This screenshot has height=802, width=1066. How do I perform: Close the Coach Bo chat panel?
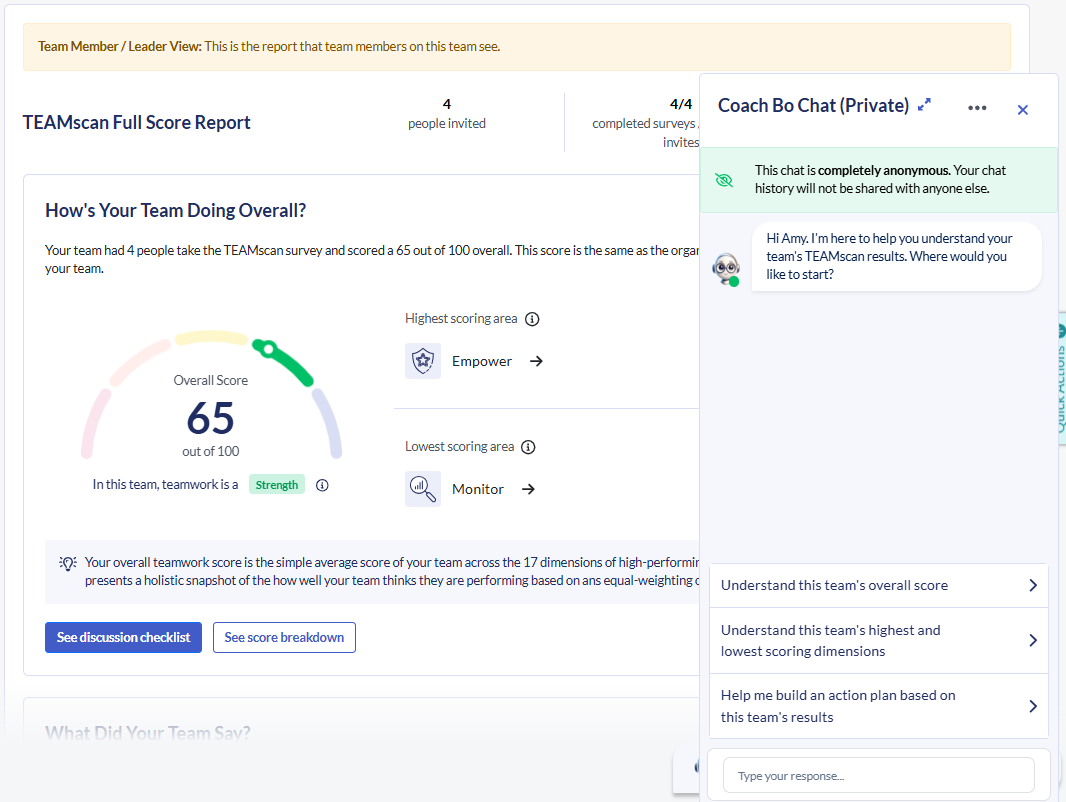point(1022,110)
